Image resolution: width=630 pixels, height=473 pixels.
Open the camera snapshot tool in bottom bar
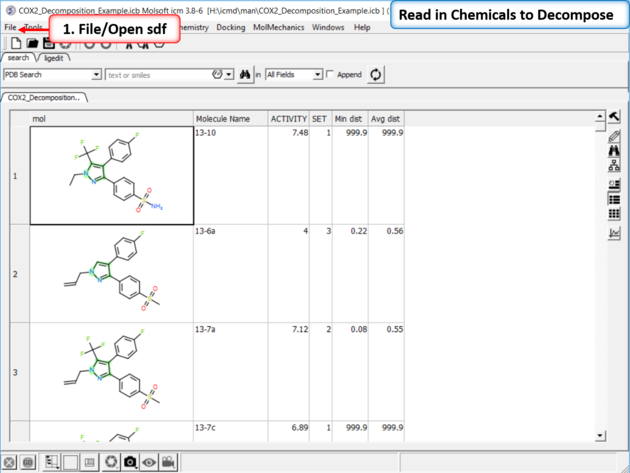pos(130,462)
